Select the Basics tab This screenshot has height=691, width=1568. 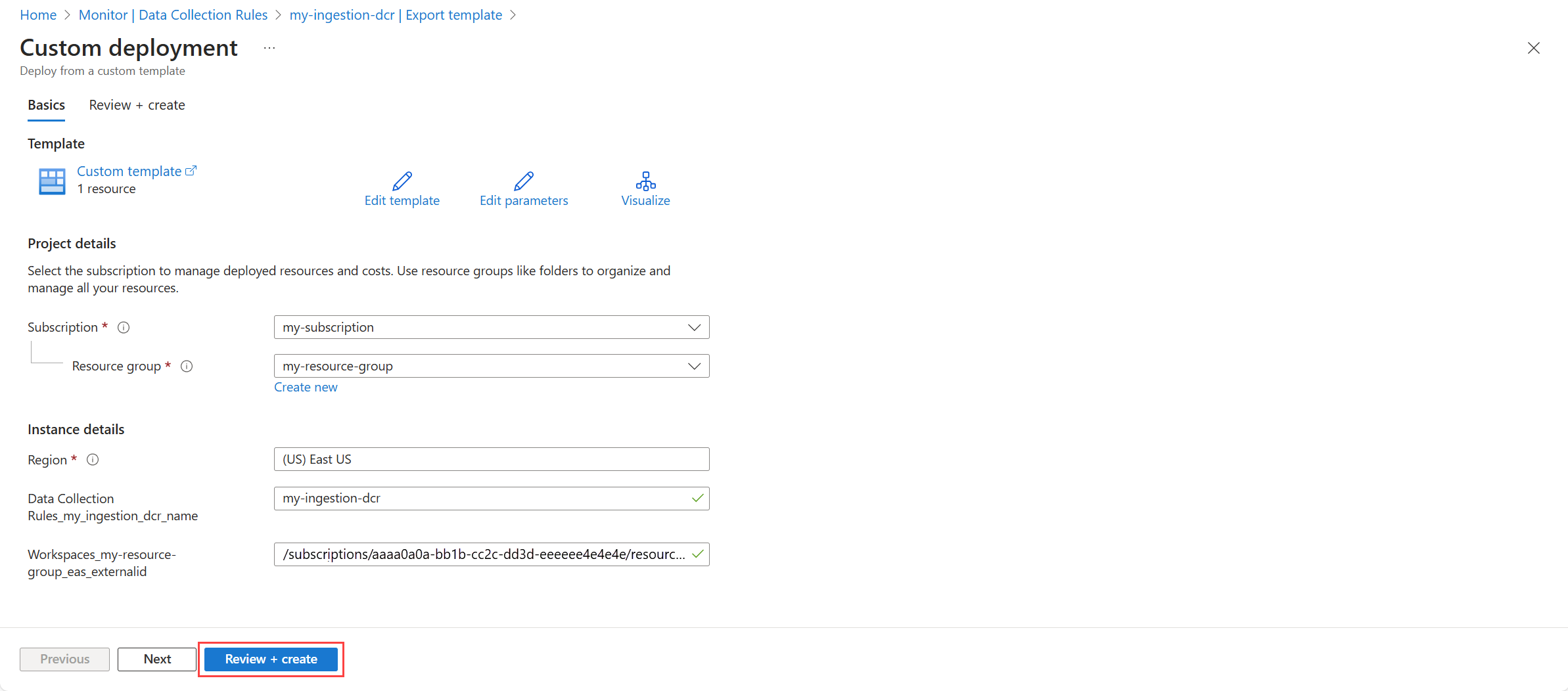click(46, 105)
